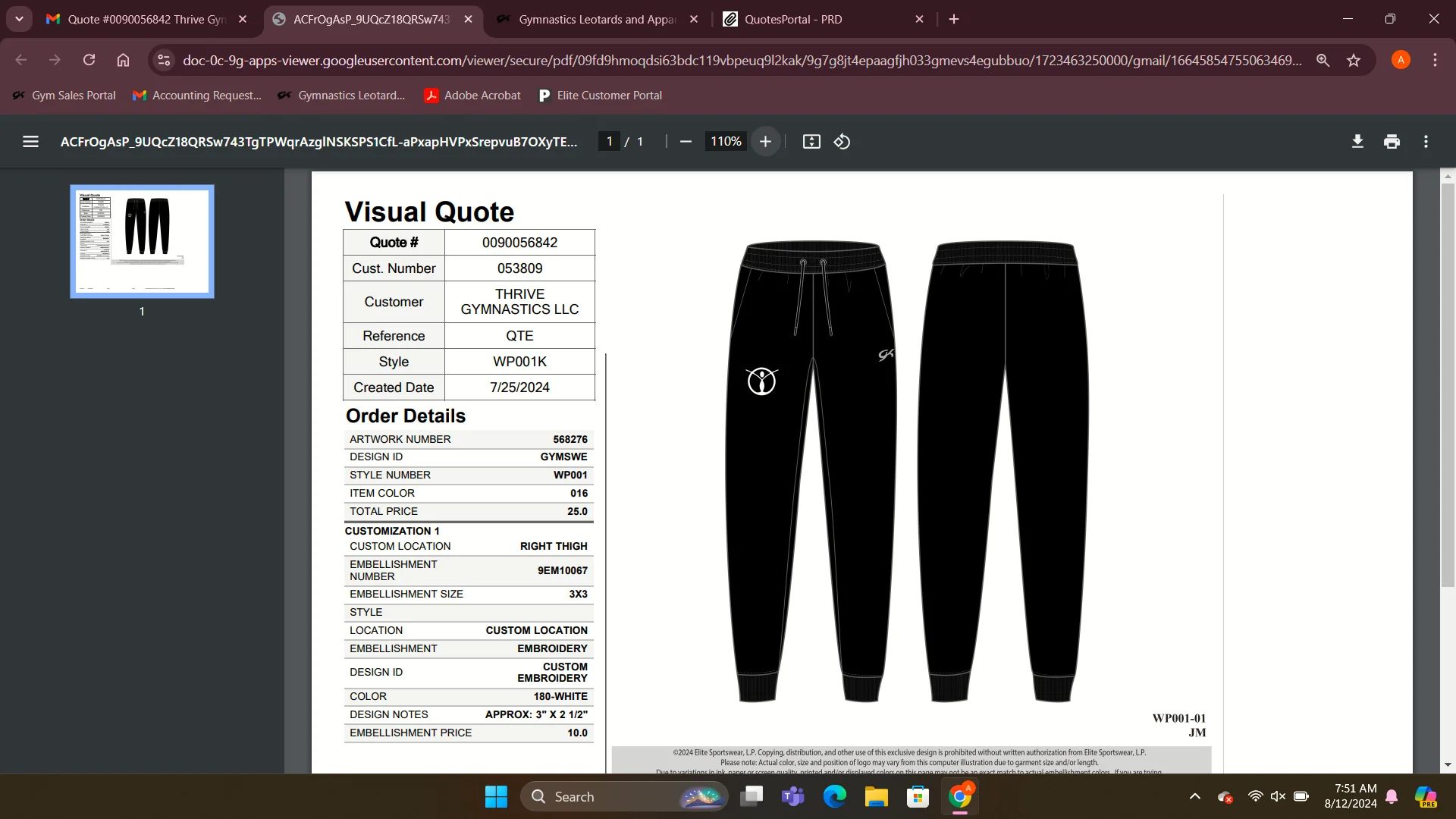Open the Accounting Request bookmark

[197, 95]
